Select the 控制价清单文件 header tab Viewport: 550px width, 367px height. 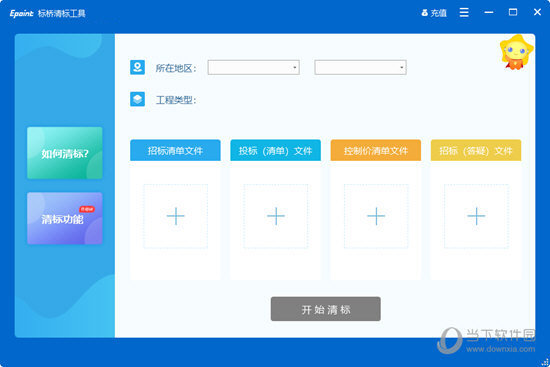tap(376, 151)
